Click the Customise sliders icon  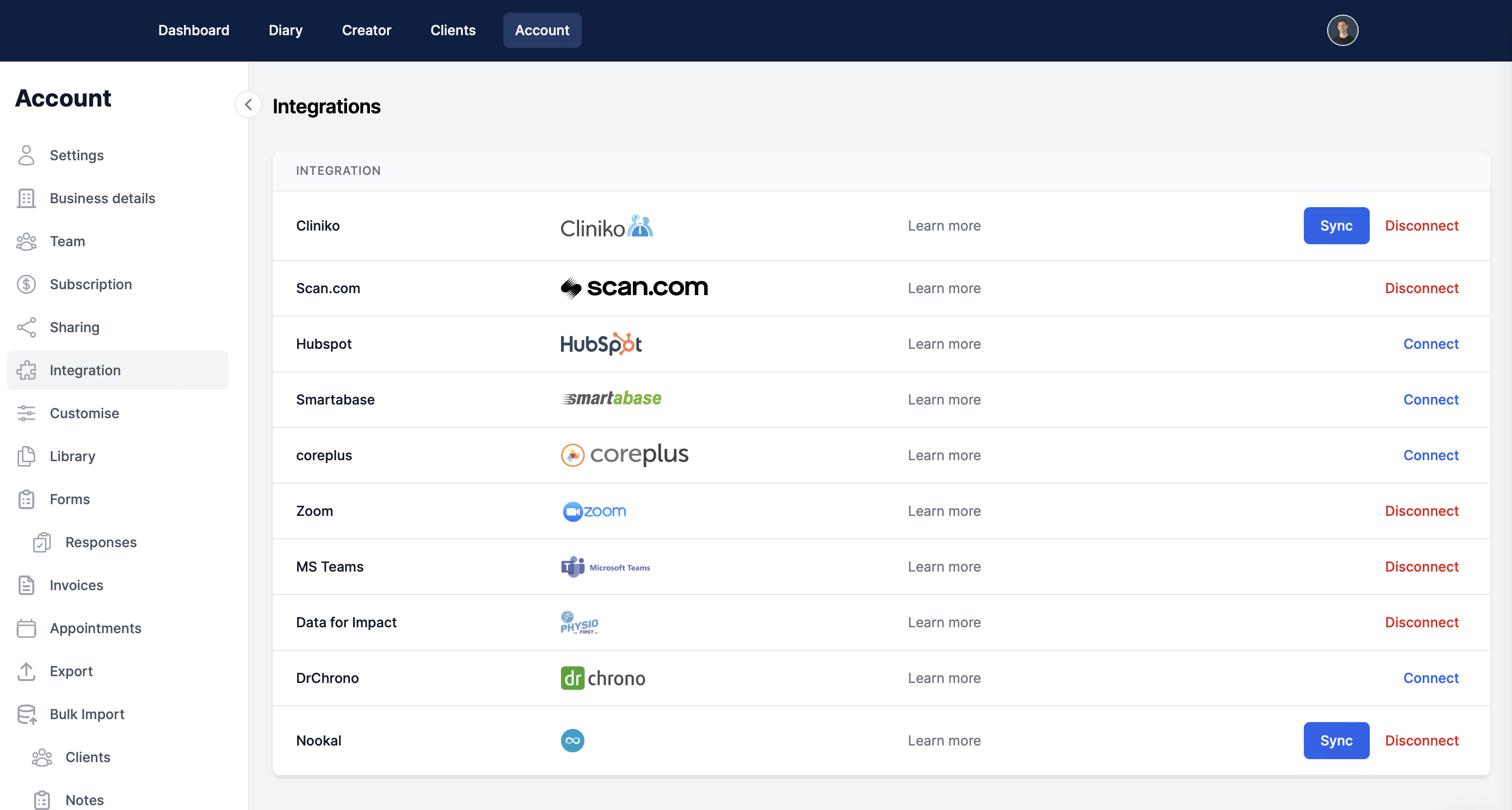26,413
